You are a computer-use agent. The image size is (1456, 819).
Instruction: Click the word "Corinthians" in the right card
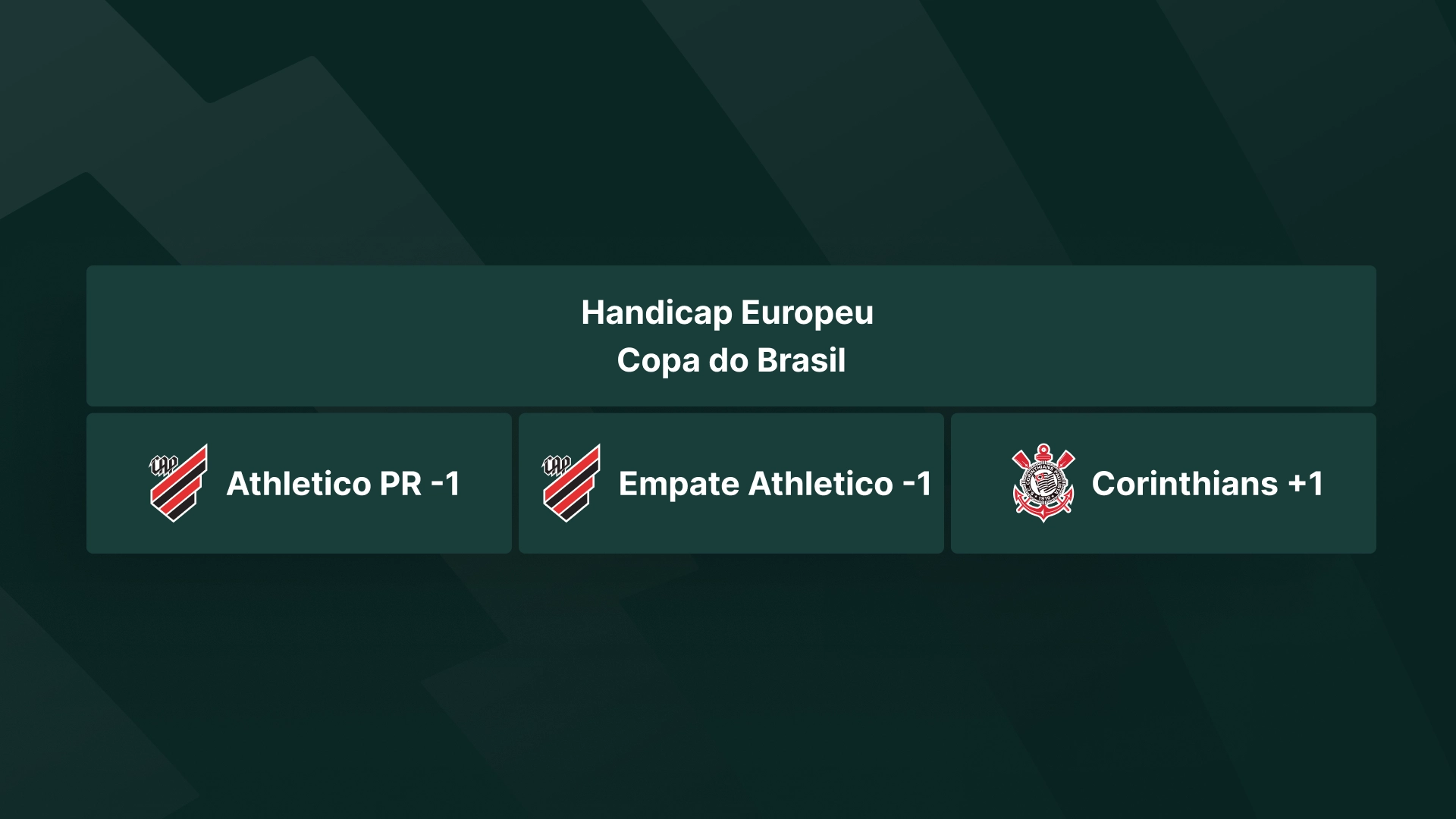tap(1185, 484)
